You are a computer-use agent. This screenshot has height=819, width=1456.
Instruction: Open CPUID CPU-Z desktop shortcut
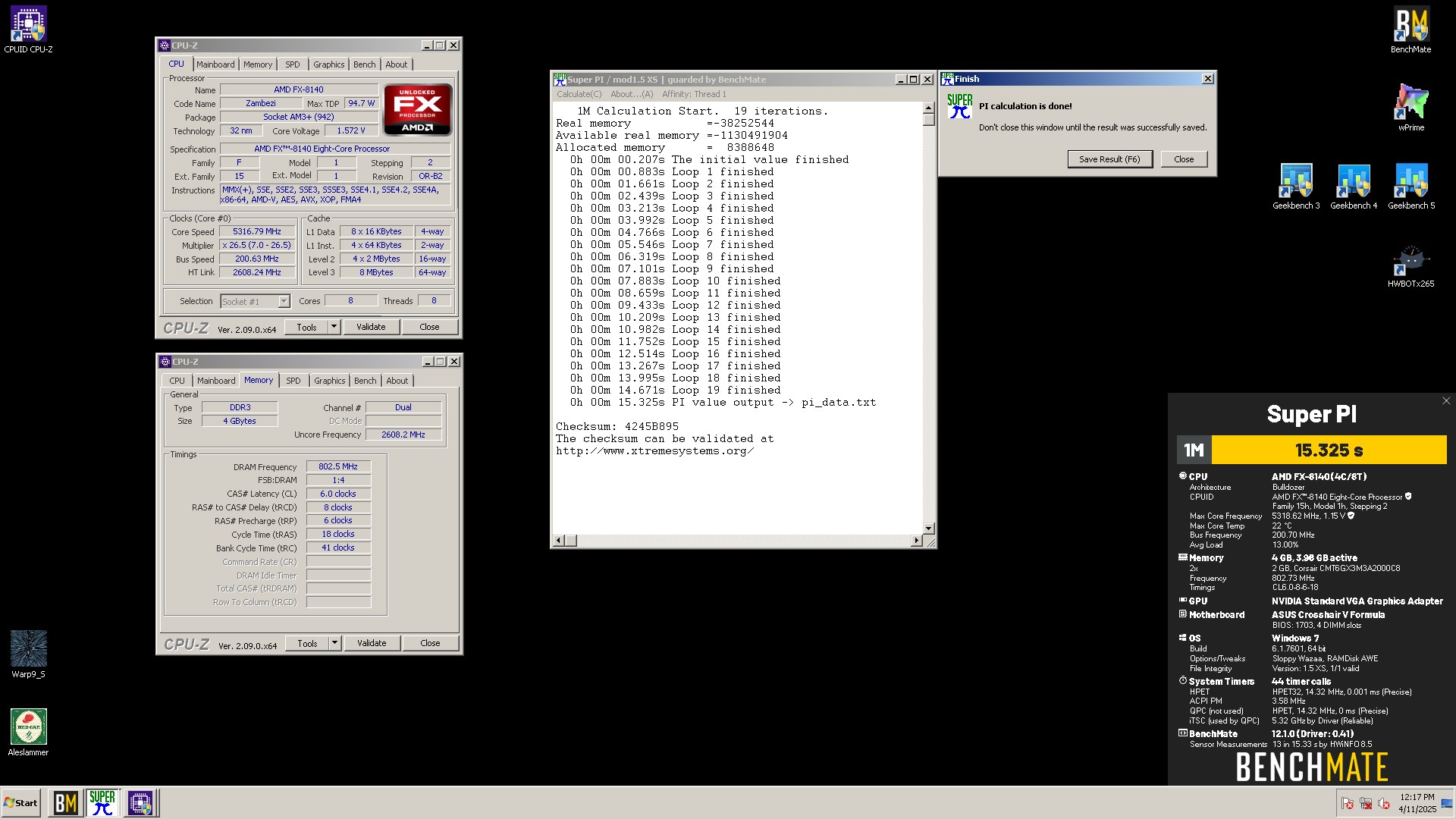[x=28, y=30]
